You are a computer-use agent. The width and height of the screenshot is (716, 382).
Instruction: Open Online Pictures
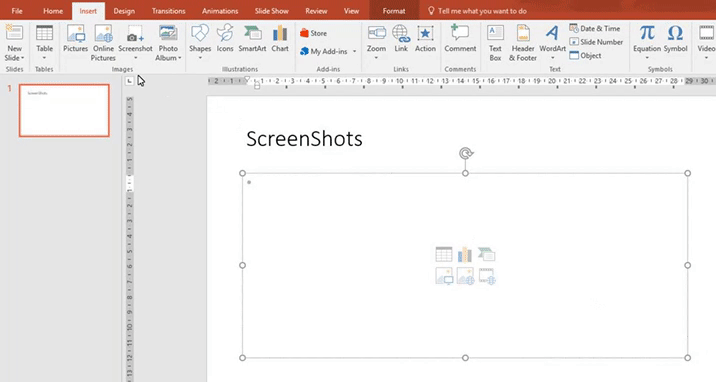click(x=103, y=43)
